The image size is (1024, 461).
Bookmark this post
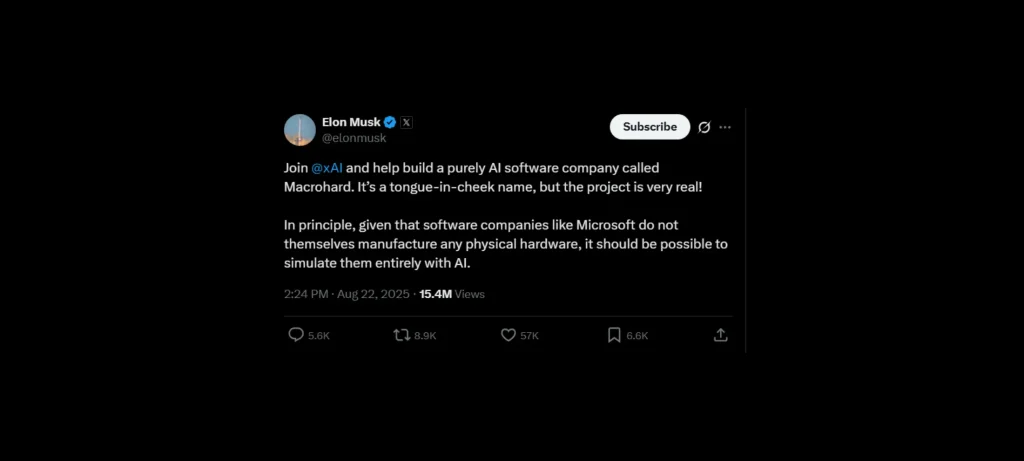click(614, 335)
